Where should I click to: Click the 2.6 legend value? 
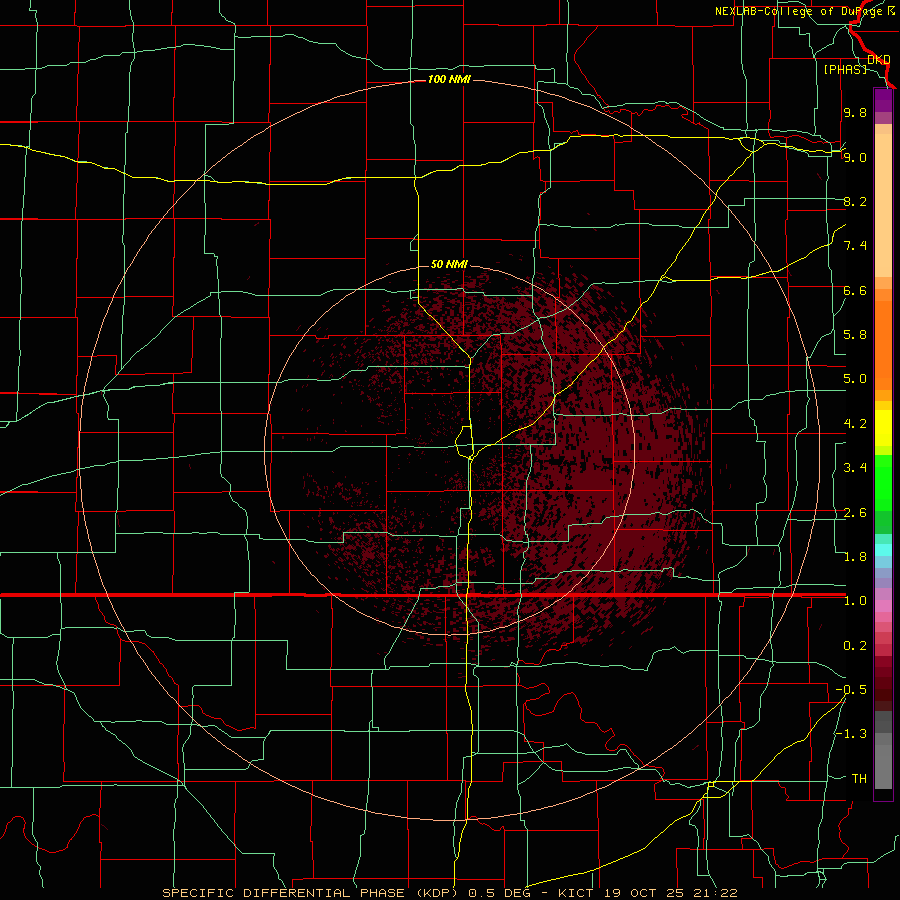pos(855,513)
